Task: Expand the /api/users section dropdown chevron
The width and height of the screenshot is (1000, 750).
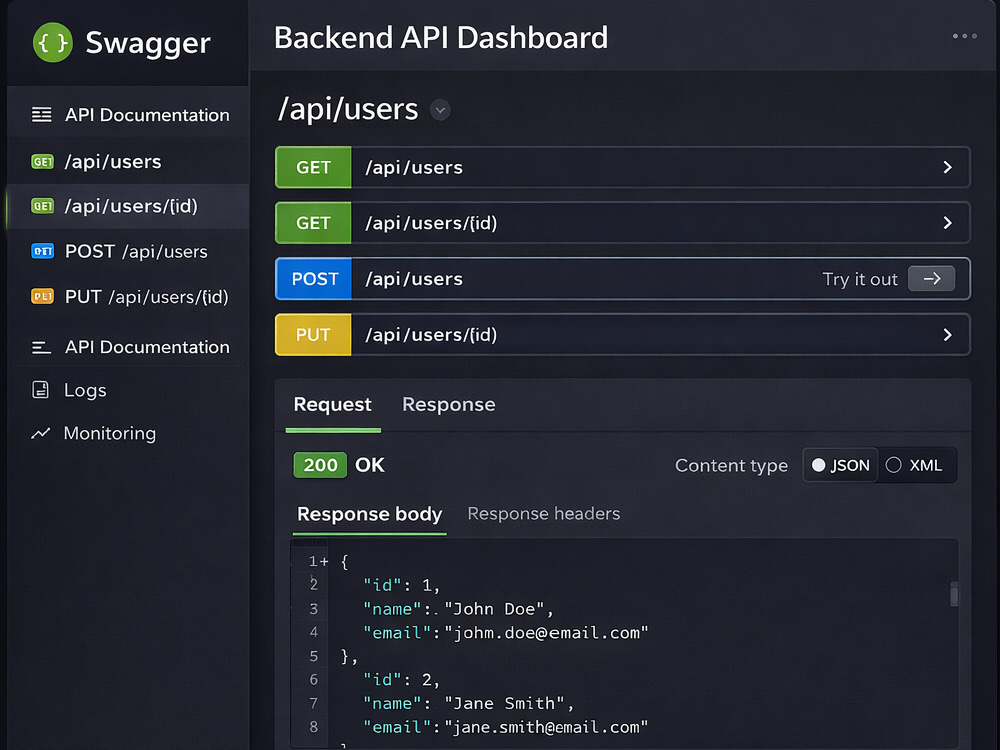Action: click(x=440, y=110)
